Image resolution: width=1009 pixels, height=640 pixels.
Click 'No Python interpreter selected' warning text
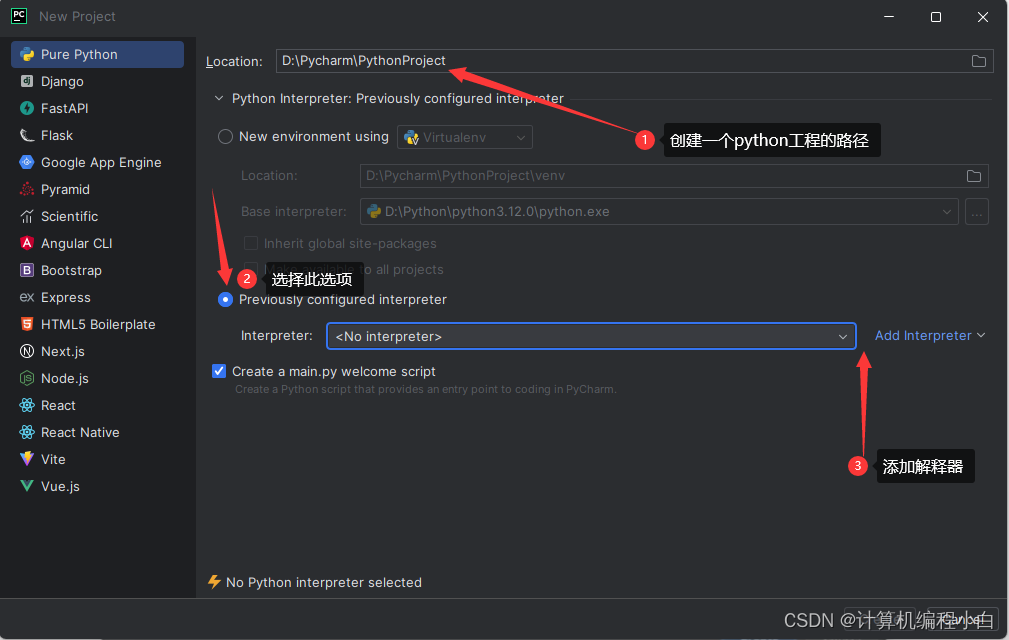(x=324, y=583)
